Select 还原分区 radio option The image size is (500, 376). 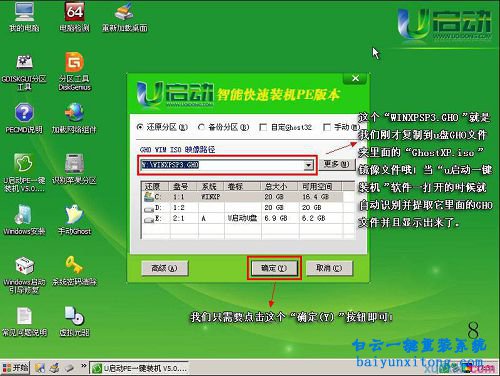click(162, 127)
